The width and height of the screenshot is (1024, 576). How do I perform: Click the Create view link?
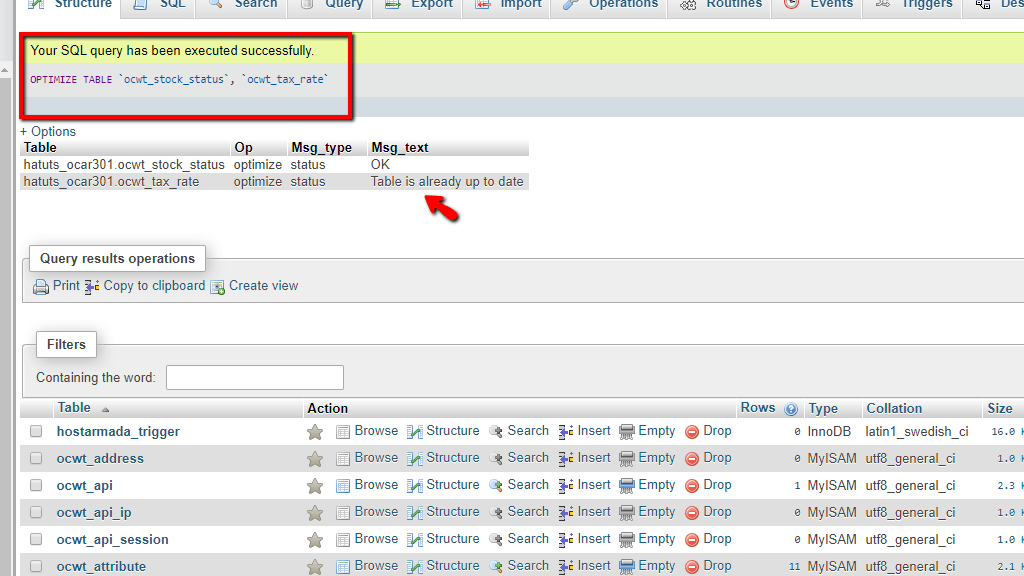point(263,285)
